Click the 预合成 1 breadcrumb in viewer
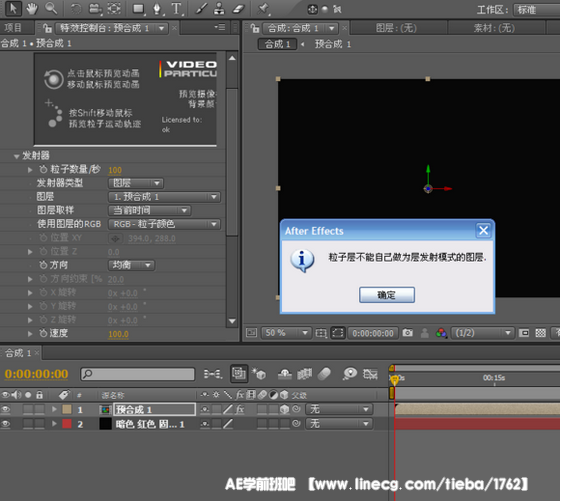561x501 pixels. point(333,44)
